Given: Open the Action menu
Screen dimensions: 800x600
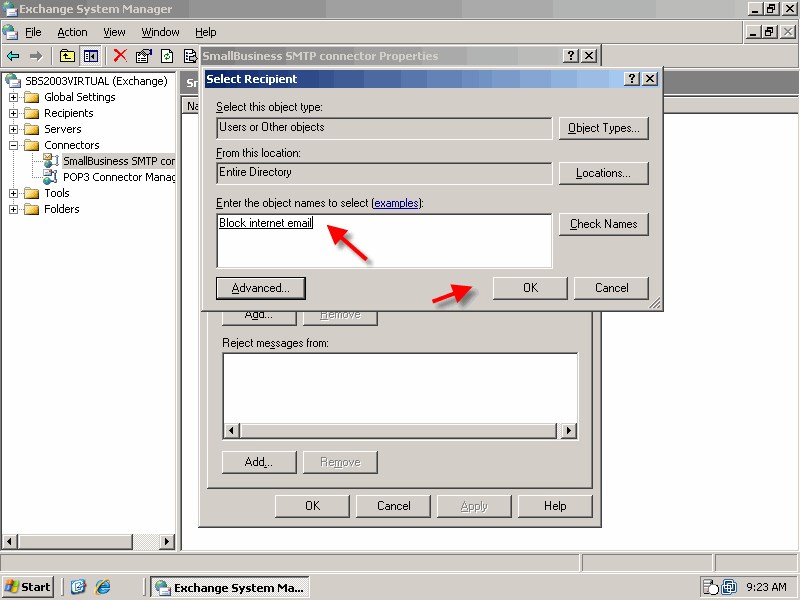Looking at the screenshot, I should (72, 32).
